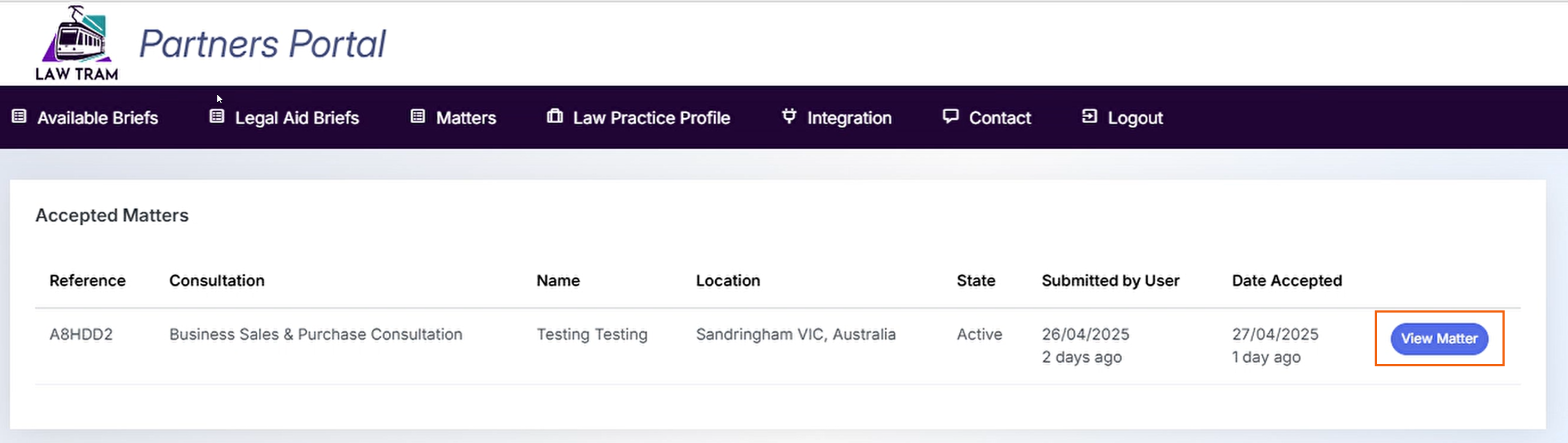Viewport: 1568px width, 443px height.
Task: Click the Date Accepted column header
Action: 1287,281
